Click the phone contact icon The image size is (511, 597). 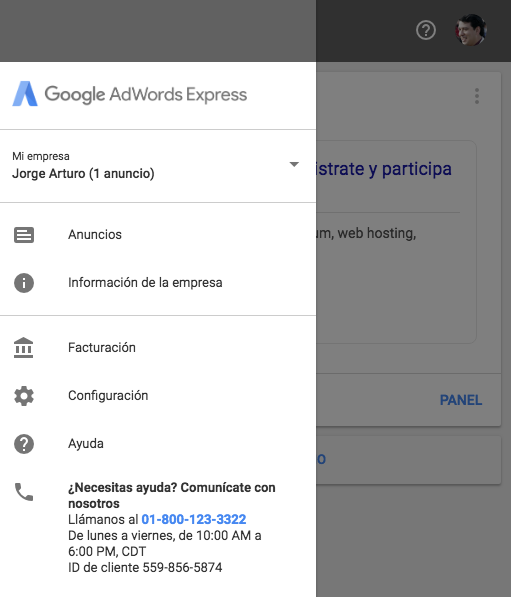[x=24, y=492]
